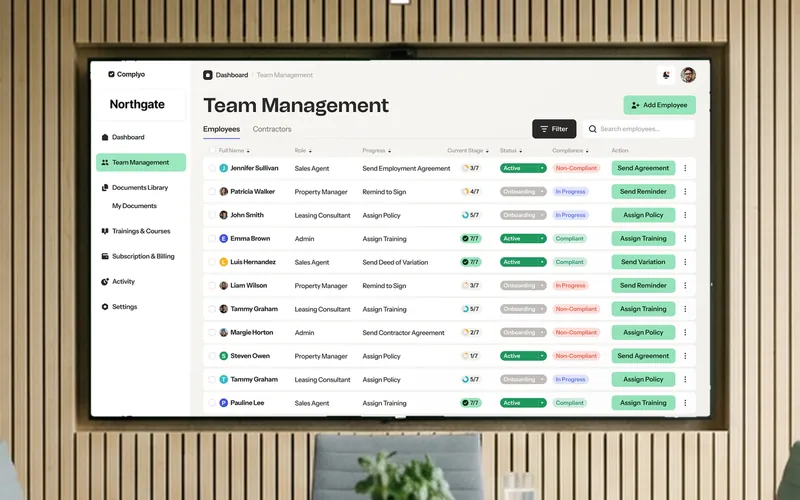Viewport: 800px width, 500px height.
Task: Click the Activity sidebar icon
Action: (x=105, y=282)
